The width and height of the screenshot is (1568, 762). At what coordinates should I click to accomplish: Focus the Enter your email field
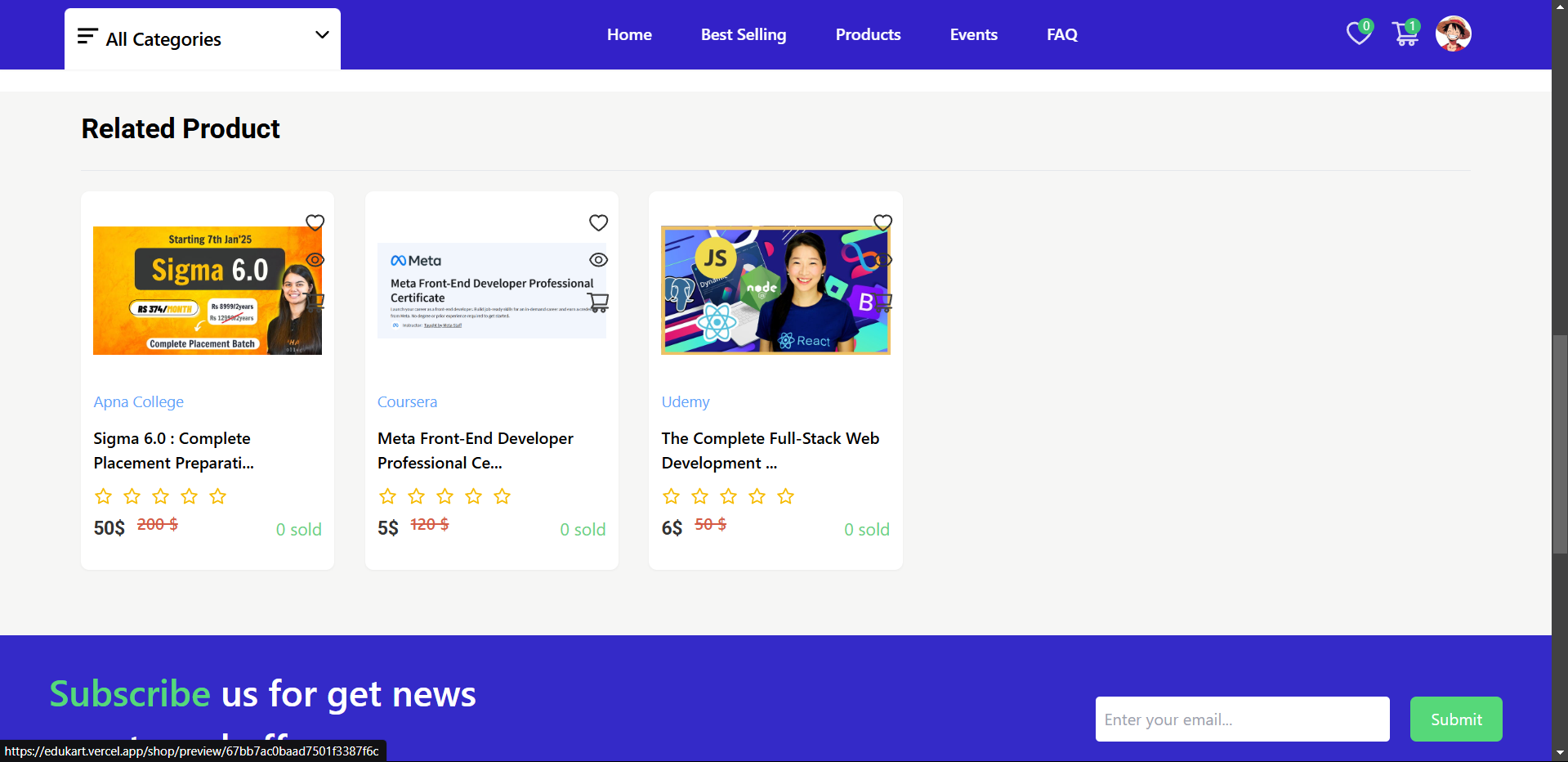(x=1242, y=719)
